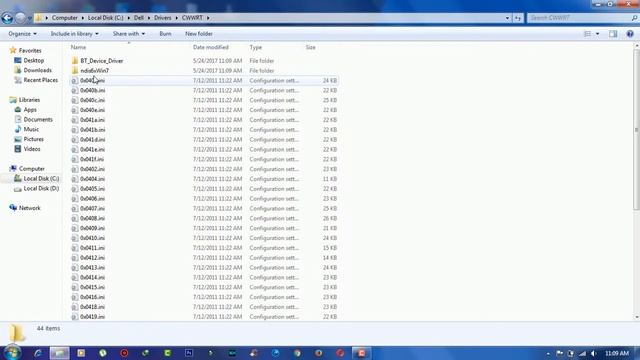
Task: Open Internet Explorer from taskbar
Action: click(x=38, y=353)
